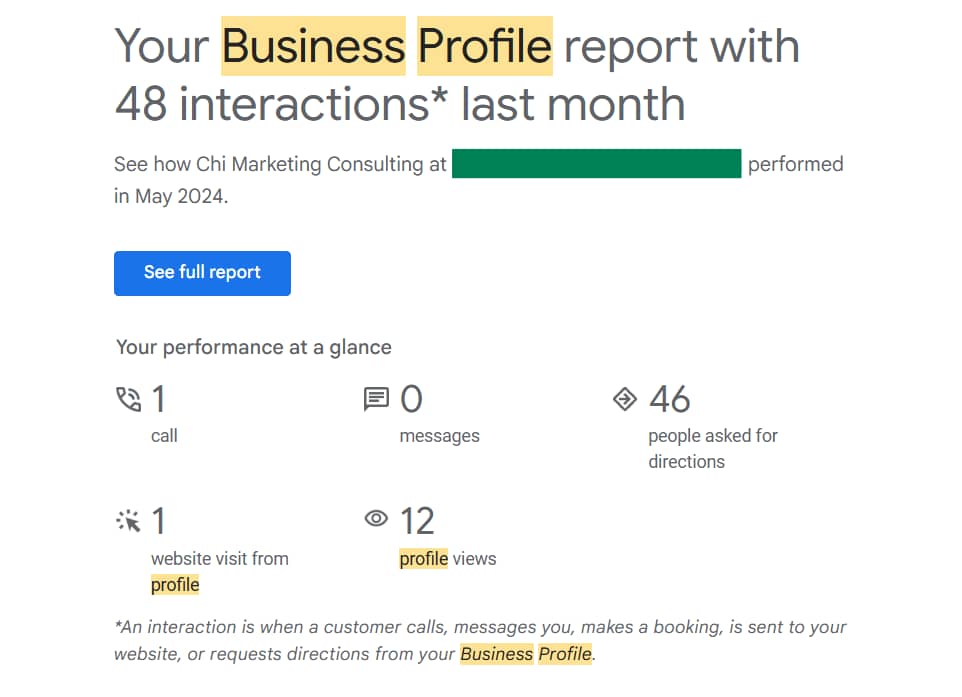Viewport: 962px width, 697px height.
Task: Click highlighted 'Business Profile' in the footnote
Action: click(526, 654)
